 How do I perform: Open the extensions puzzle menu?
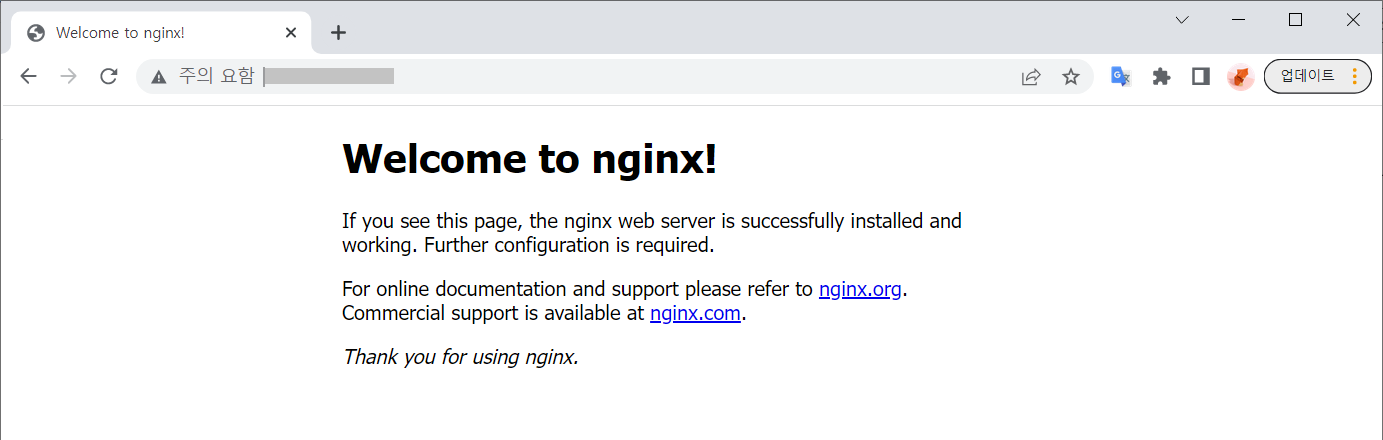1161,77
